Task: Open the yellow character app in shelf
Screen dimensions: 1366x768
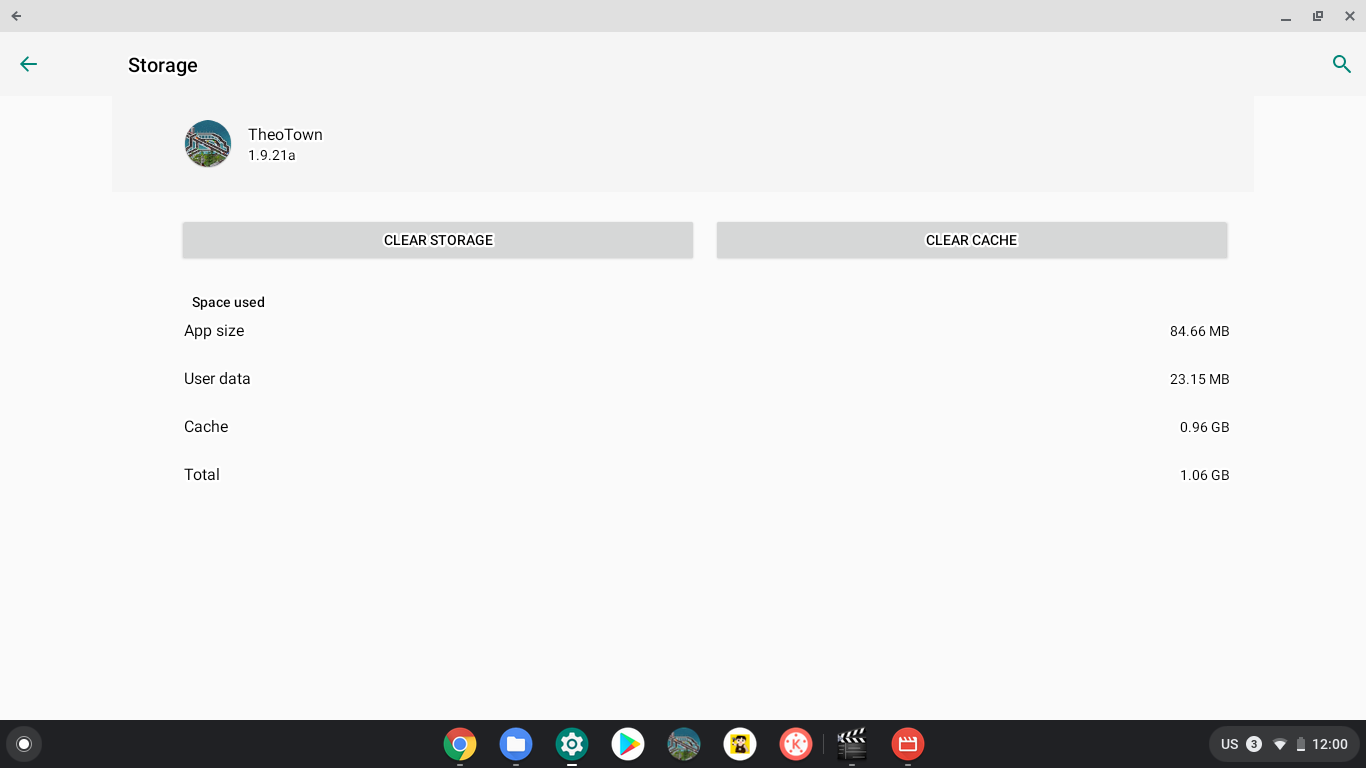Action: [740, 744]
